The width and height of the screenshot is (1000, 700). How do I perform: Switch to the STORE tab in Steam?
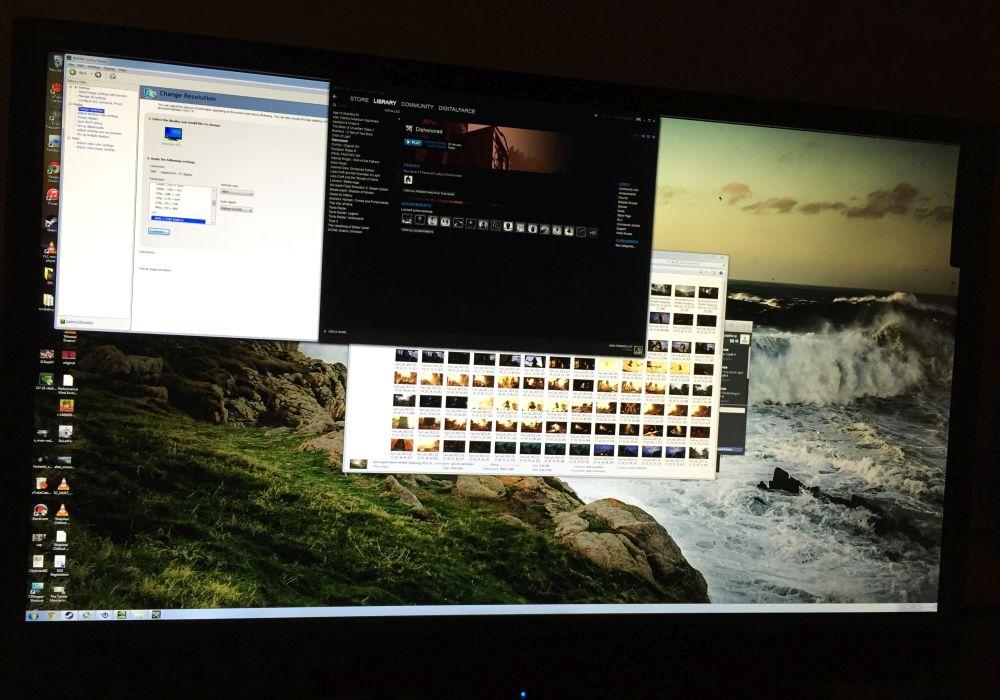(x=359, y=99)
